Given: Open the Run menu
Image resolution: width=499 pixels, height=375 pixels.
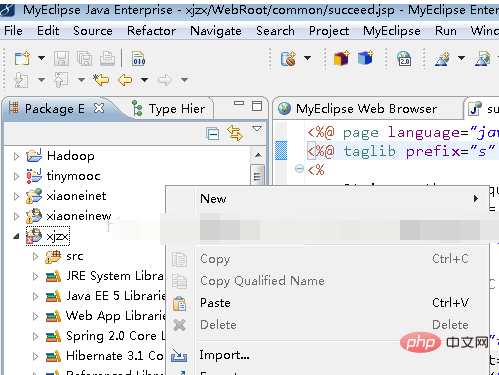Looking at the screenshot, I should click(446, 31).
